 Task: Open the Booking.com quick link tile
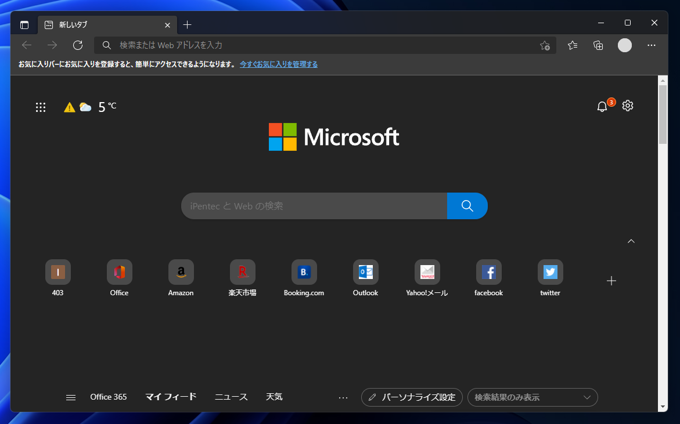coord(304,278)
